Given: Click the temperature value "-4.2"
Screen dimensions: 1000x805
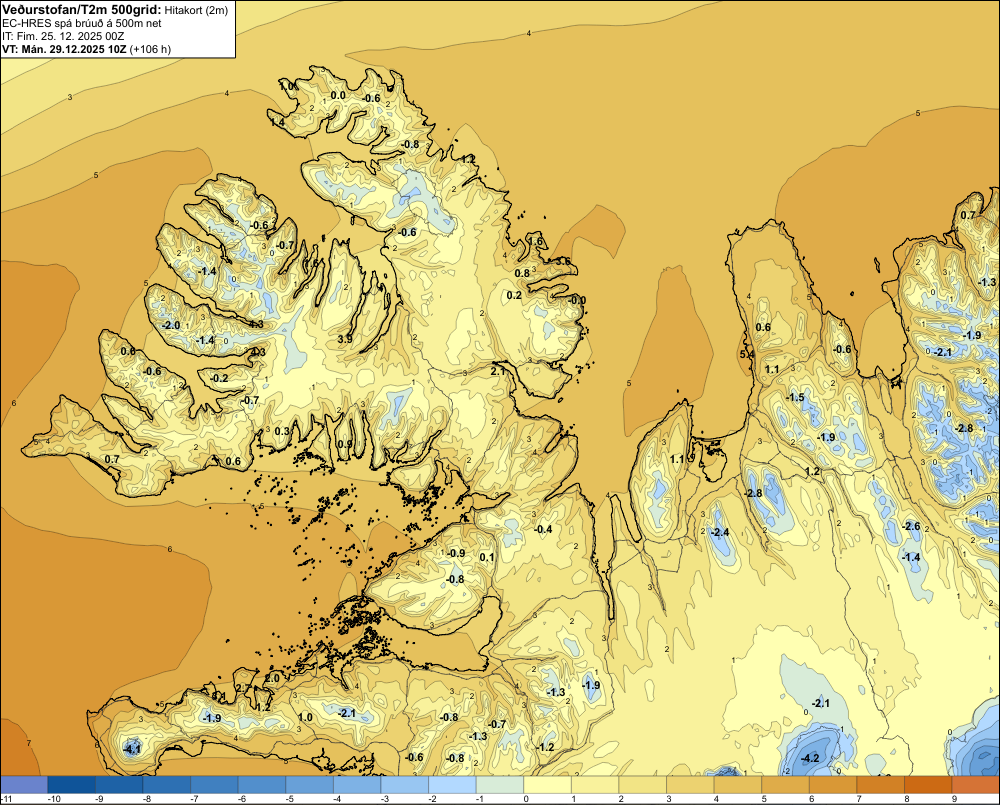Looking at the screenshot, I should point(809,758).
